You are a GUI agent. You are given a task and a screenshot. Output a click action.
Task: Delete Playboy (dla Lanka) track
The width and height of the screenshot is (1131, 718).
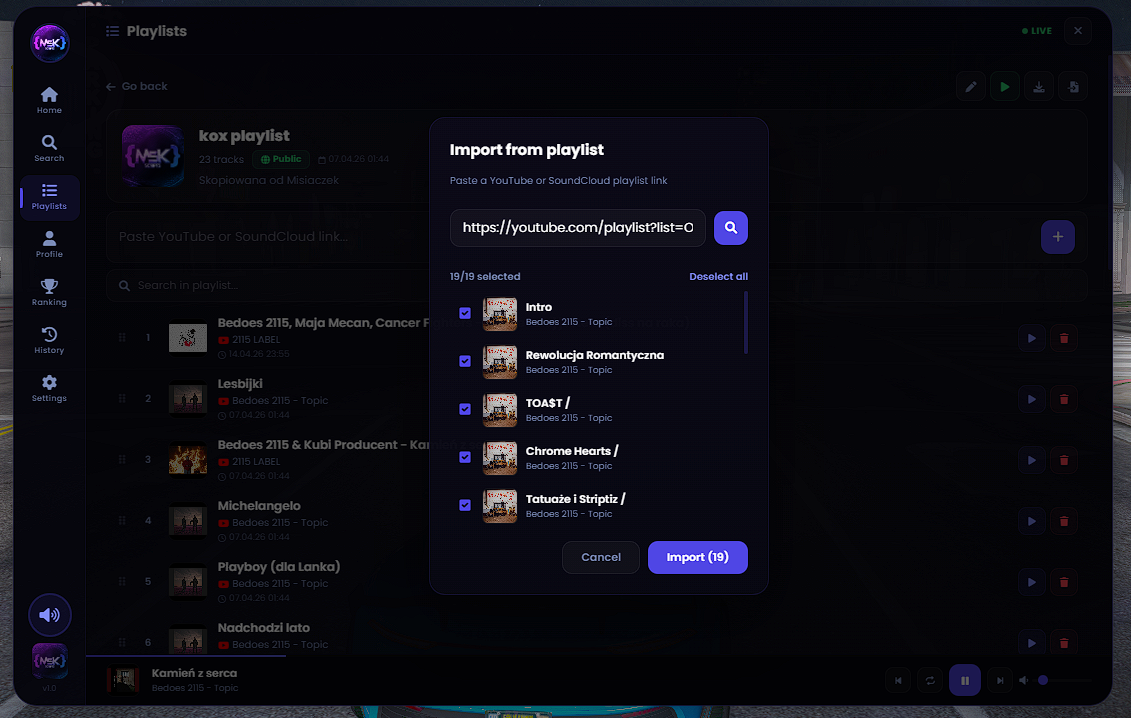click(1064, 582)
